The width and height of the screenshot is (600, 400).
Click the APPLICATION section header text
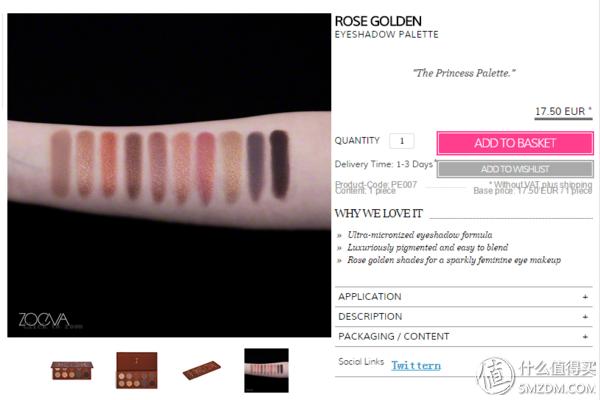tap(370, 297)
